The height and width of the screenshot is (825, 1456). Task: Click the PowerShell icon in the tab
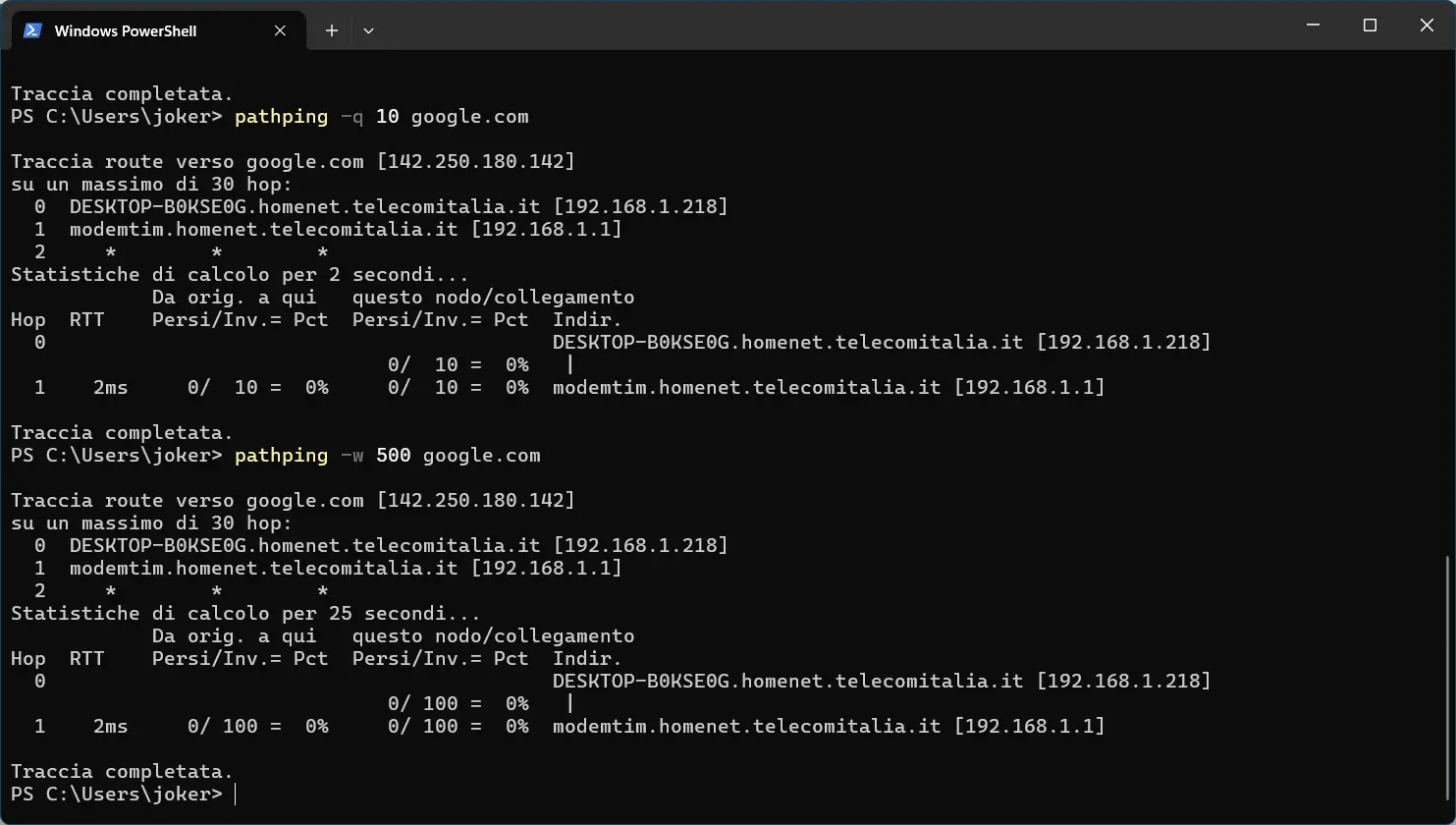pyautogui.click(x=32, y=30)
